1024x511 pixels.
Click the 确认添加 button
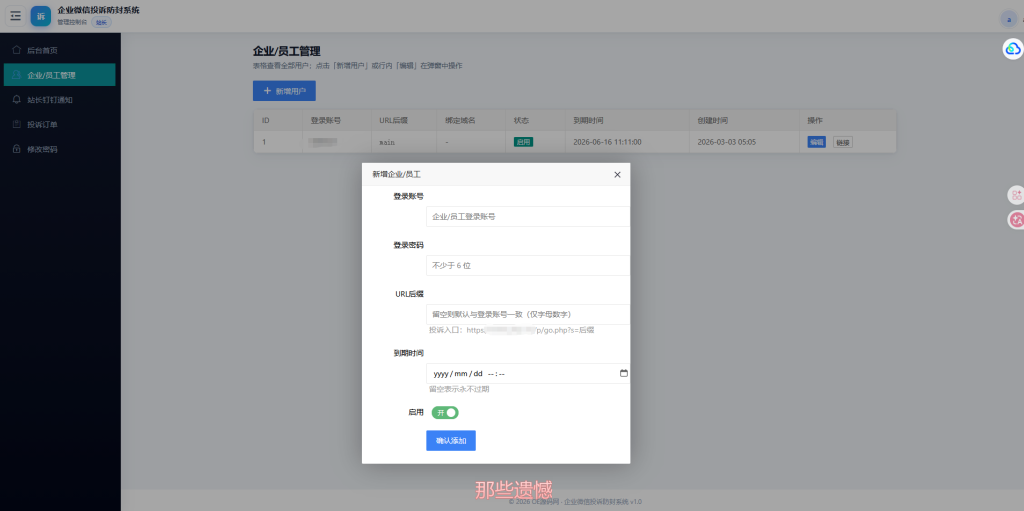[451, 441]
